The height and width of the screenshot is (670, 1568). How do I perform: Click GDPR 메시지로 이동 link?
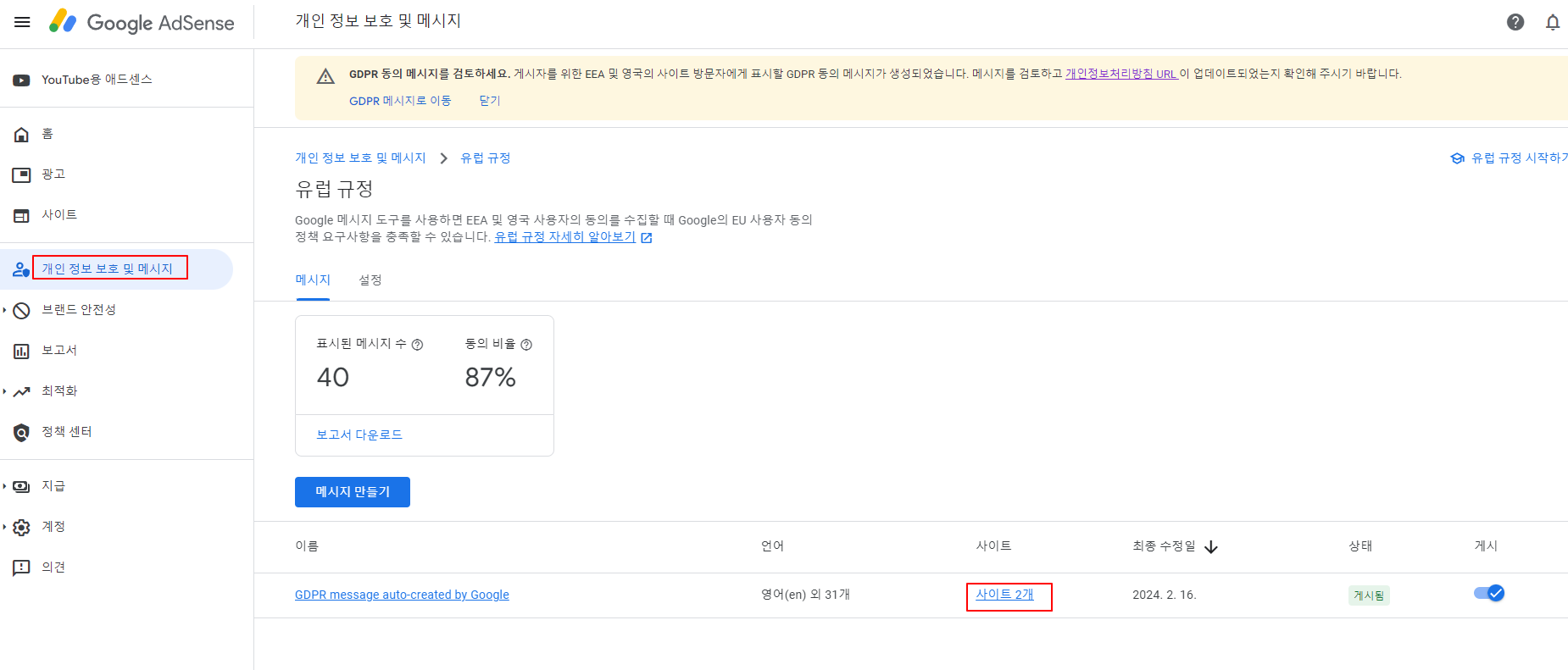400,101
